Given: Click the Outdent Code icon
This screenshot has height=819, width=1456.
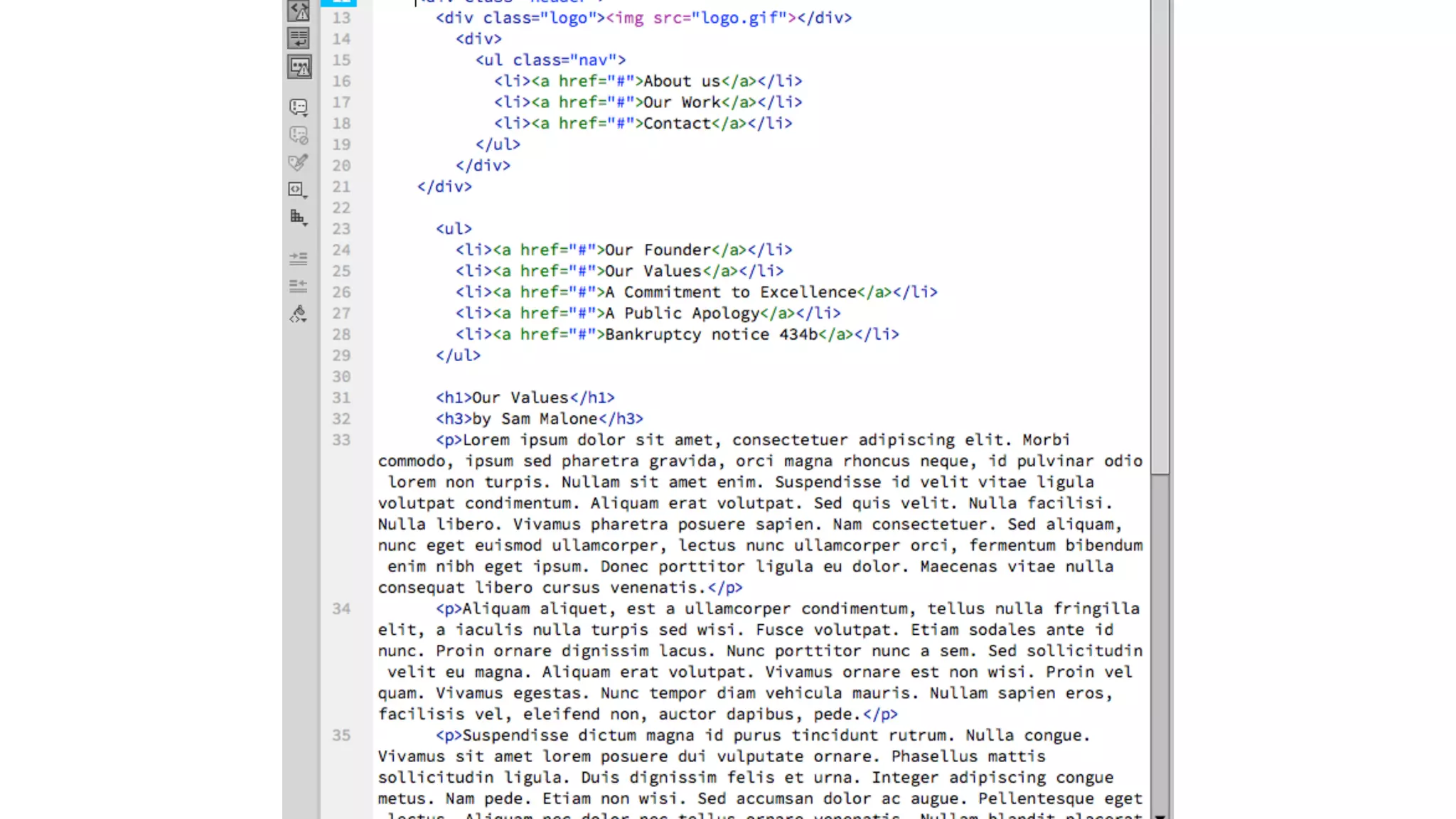Looking at the screenshot, I should [299, 286].
